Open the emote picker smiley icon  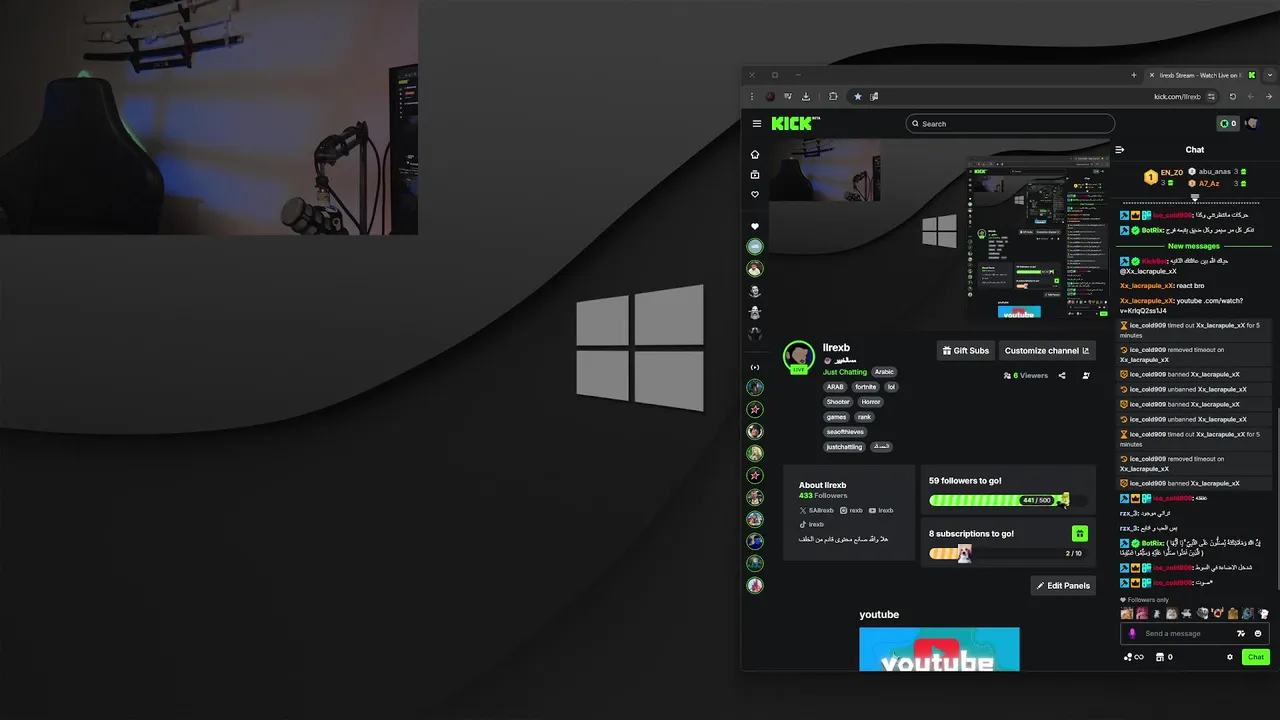[x=1258, y=633]
